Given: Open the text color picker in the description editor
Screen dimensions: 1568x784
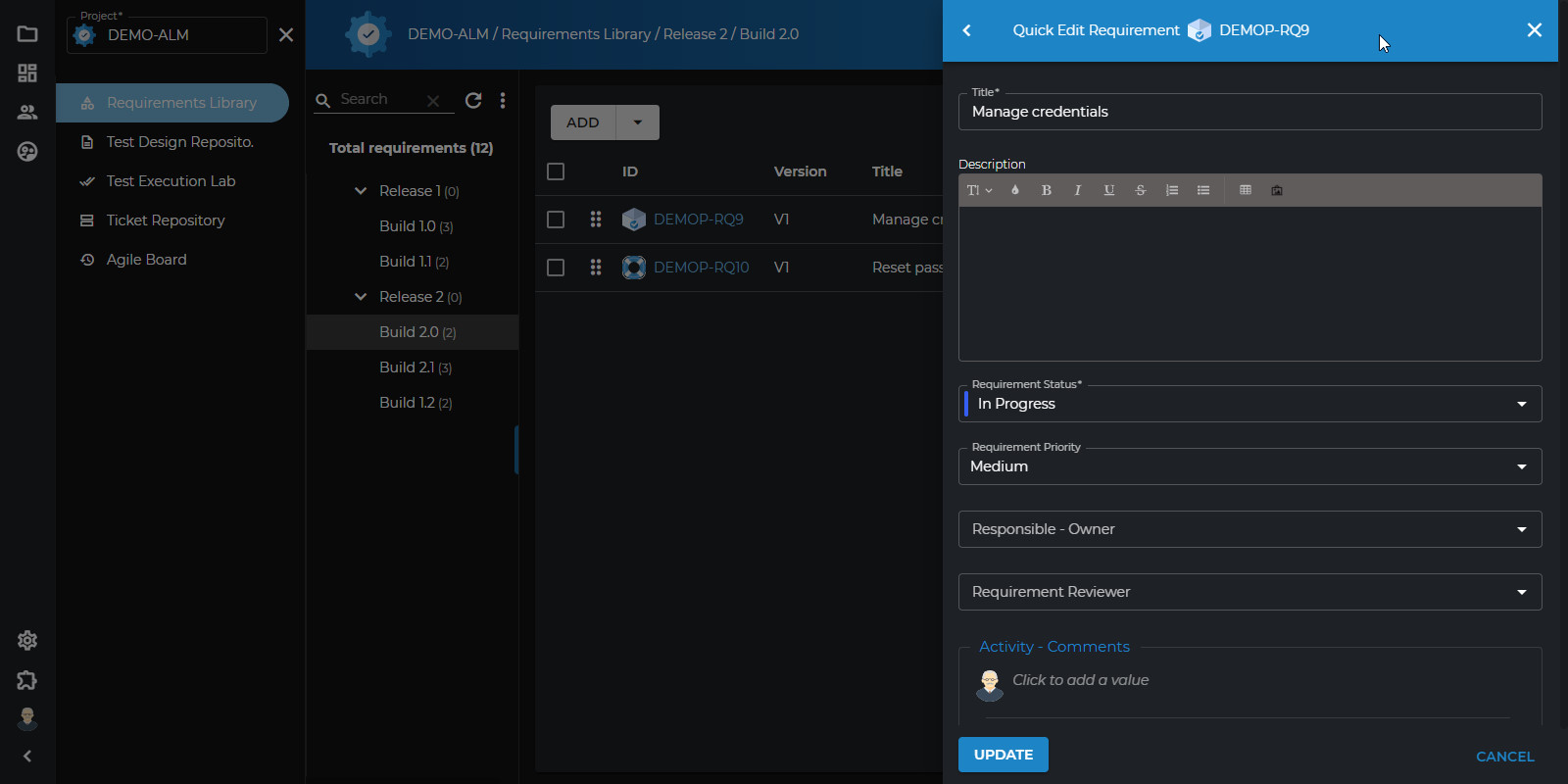Looking at the screenshot, I should point(1015,190).
